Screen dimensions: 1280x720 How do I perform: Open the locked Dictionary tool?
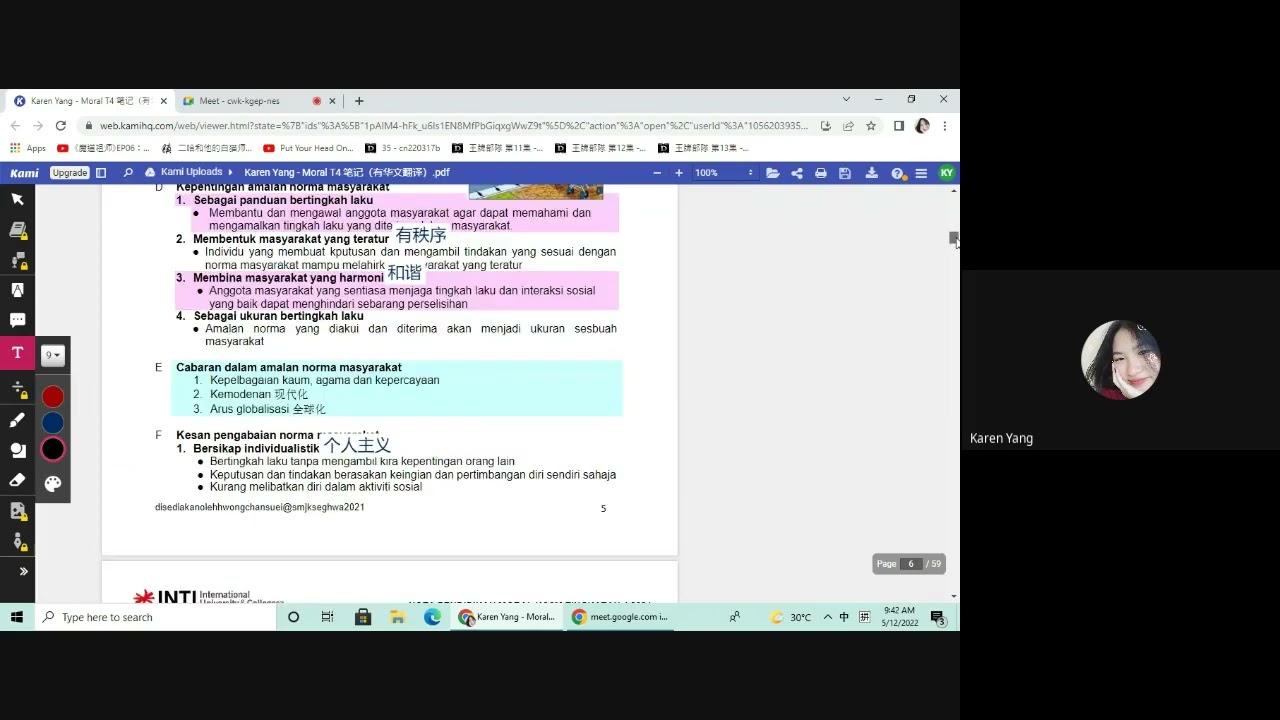tap(17, 230)
